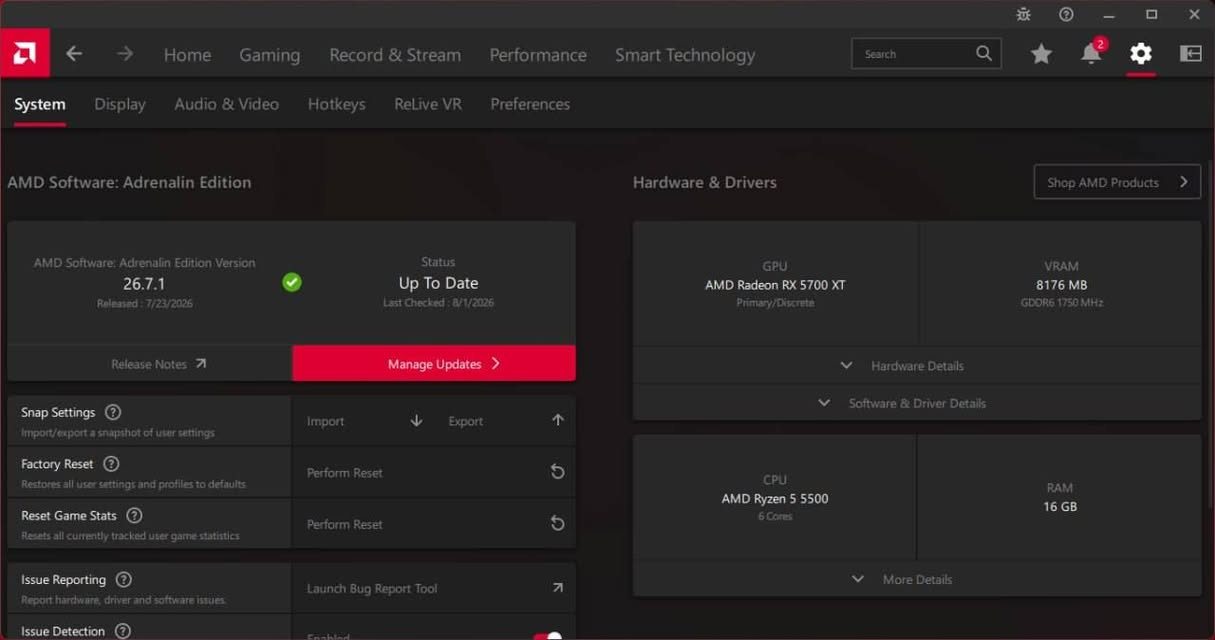Select the System tab
Viewport: 1215px width, 640px height.
(x=40, y=104)
